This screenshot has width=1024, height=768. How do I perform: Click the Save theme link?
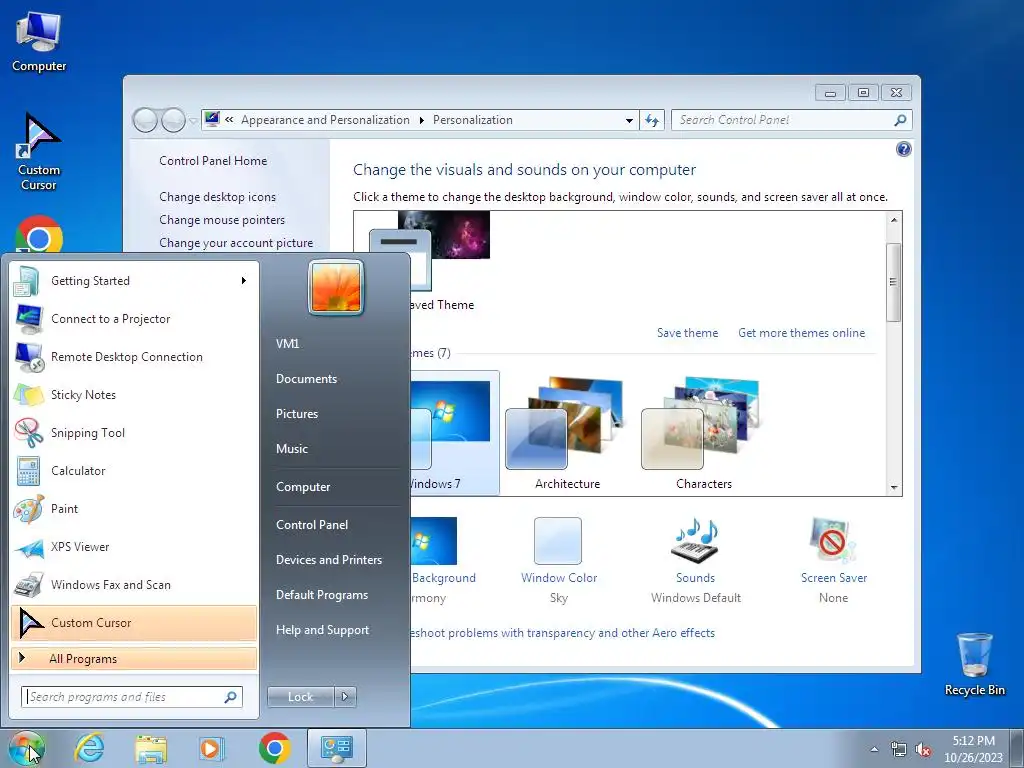point(687,333)
